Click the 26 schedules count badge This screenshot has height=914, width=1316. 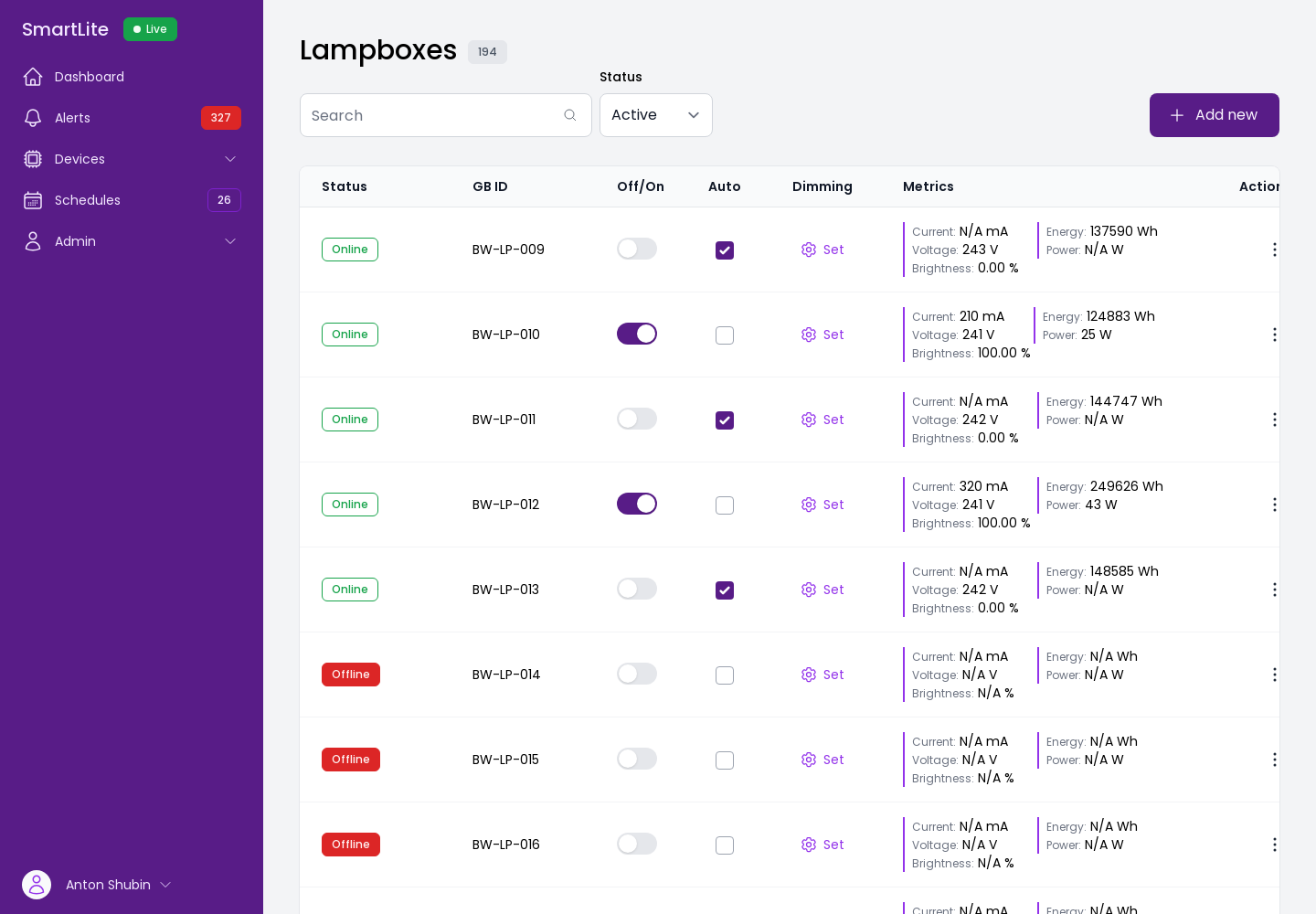tap(224, 200)
